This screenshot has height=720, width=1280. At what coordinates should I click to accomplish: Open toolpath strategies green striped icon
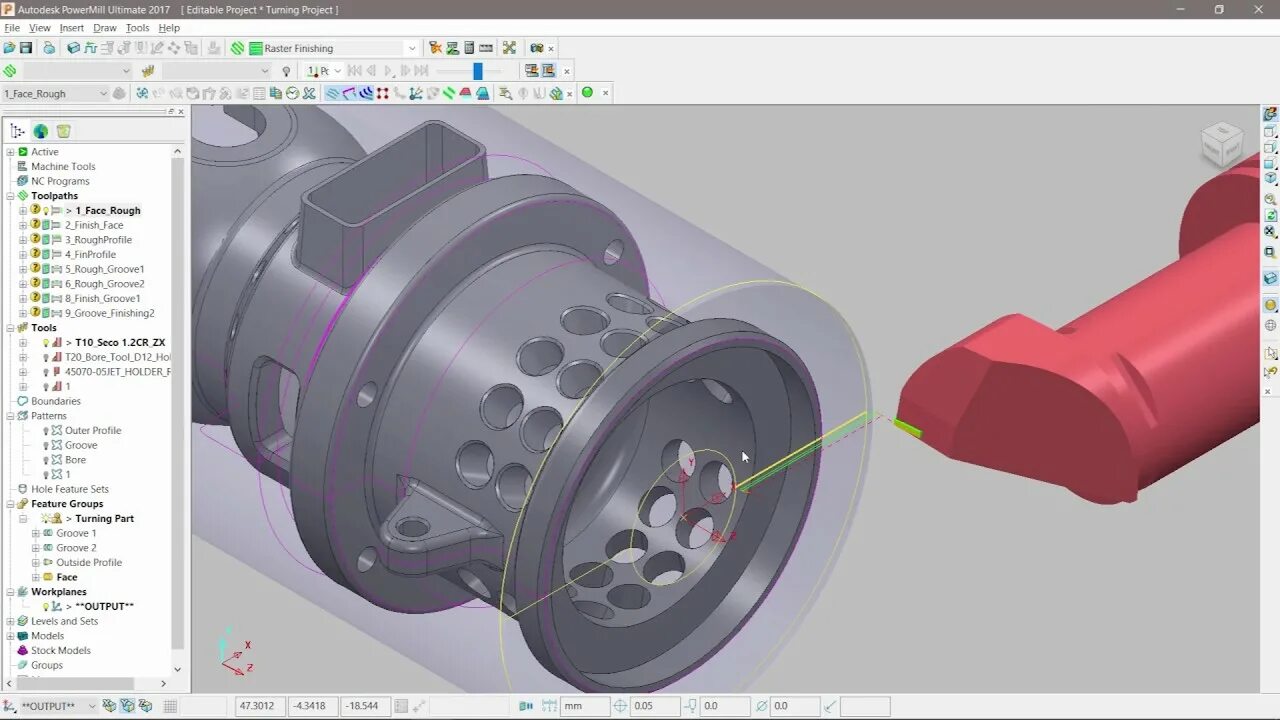point(237,48)
